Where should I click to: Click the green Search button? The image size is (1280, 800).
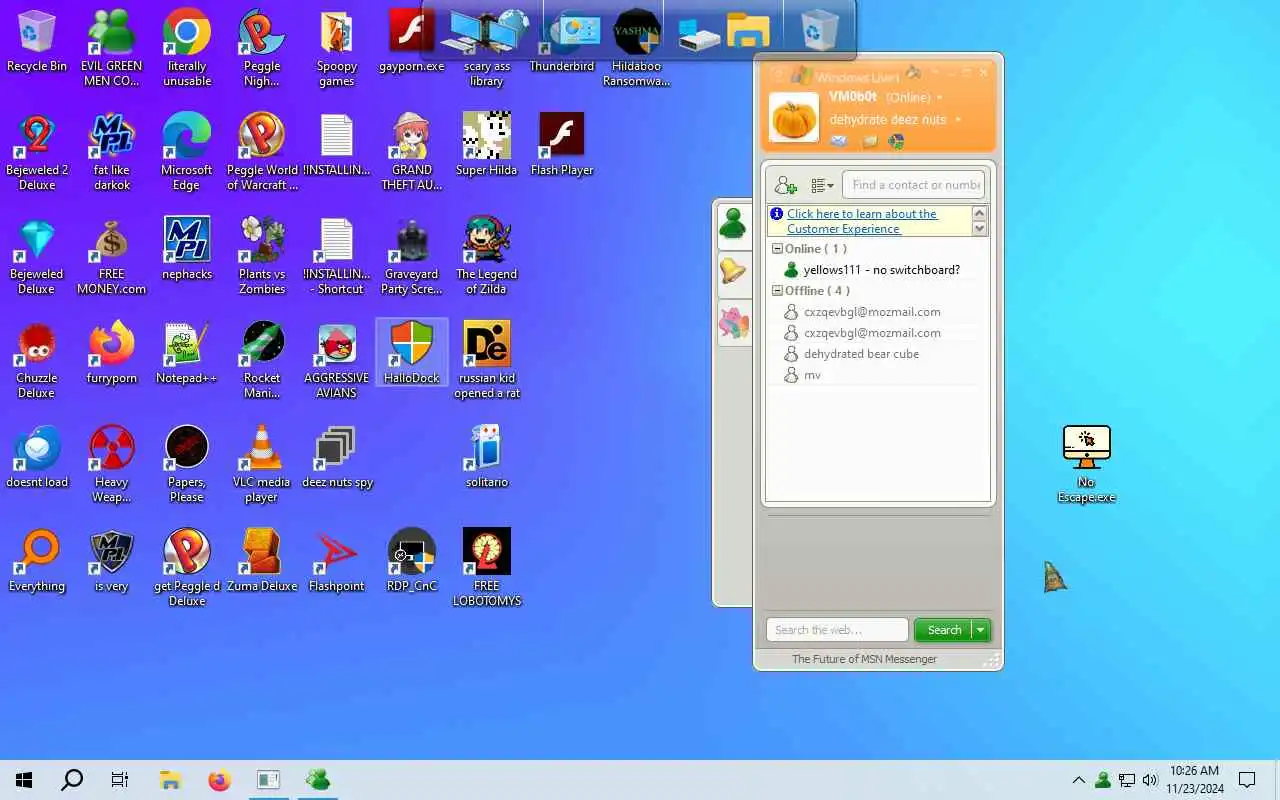pyautogui.click(x=944, y=630)
